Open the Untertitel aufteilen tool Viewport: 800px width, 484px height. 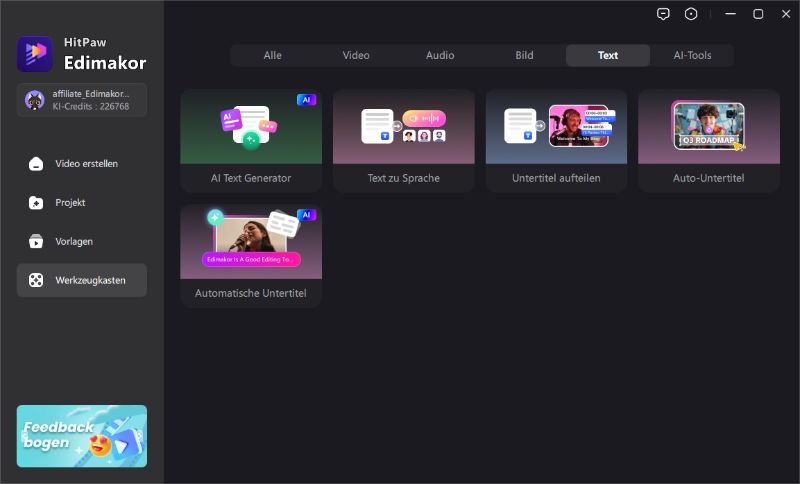coord(556,140)
